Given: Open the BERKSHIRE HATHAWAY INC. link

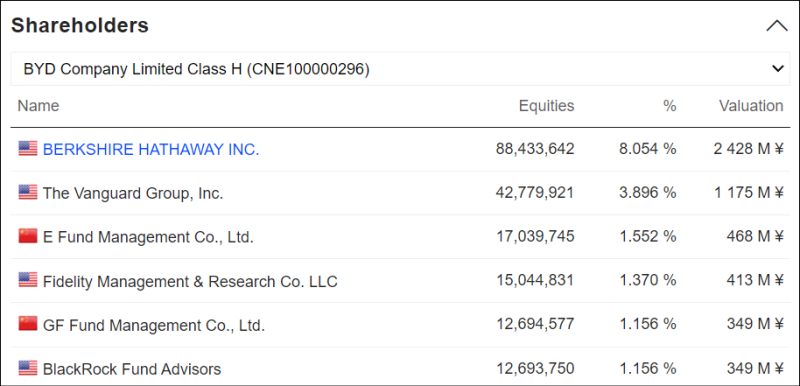Looking at the screenshot, I should coord(151,149).
